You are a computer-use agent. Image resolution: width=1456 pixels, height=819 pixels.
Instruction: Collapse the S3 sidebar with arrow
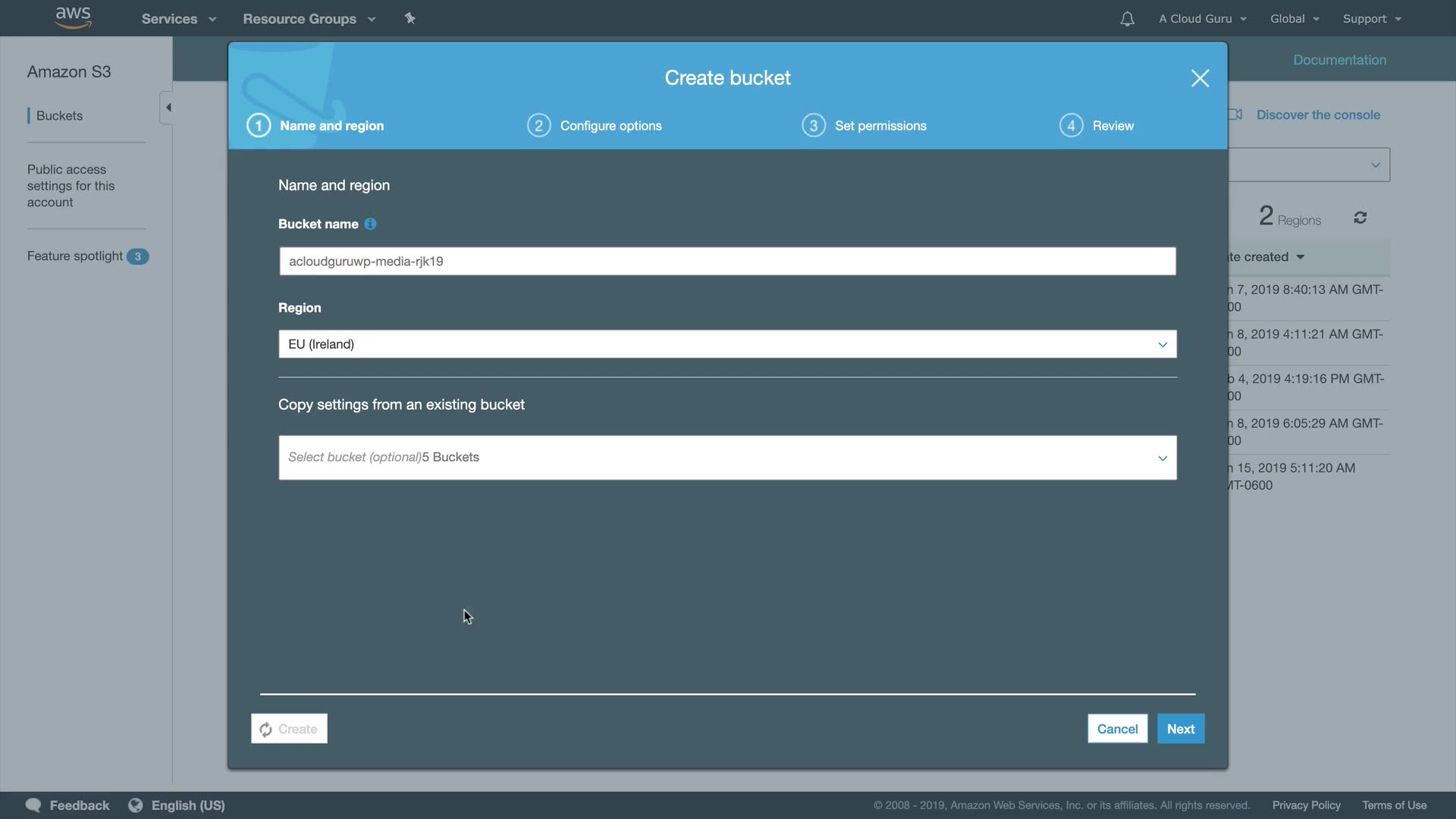coord(168,108)
